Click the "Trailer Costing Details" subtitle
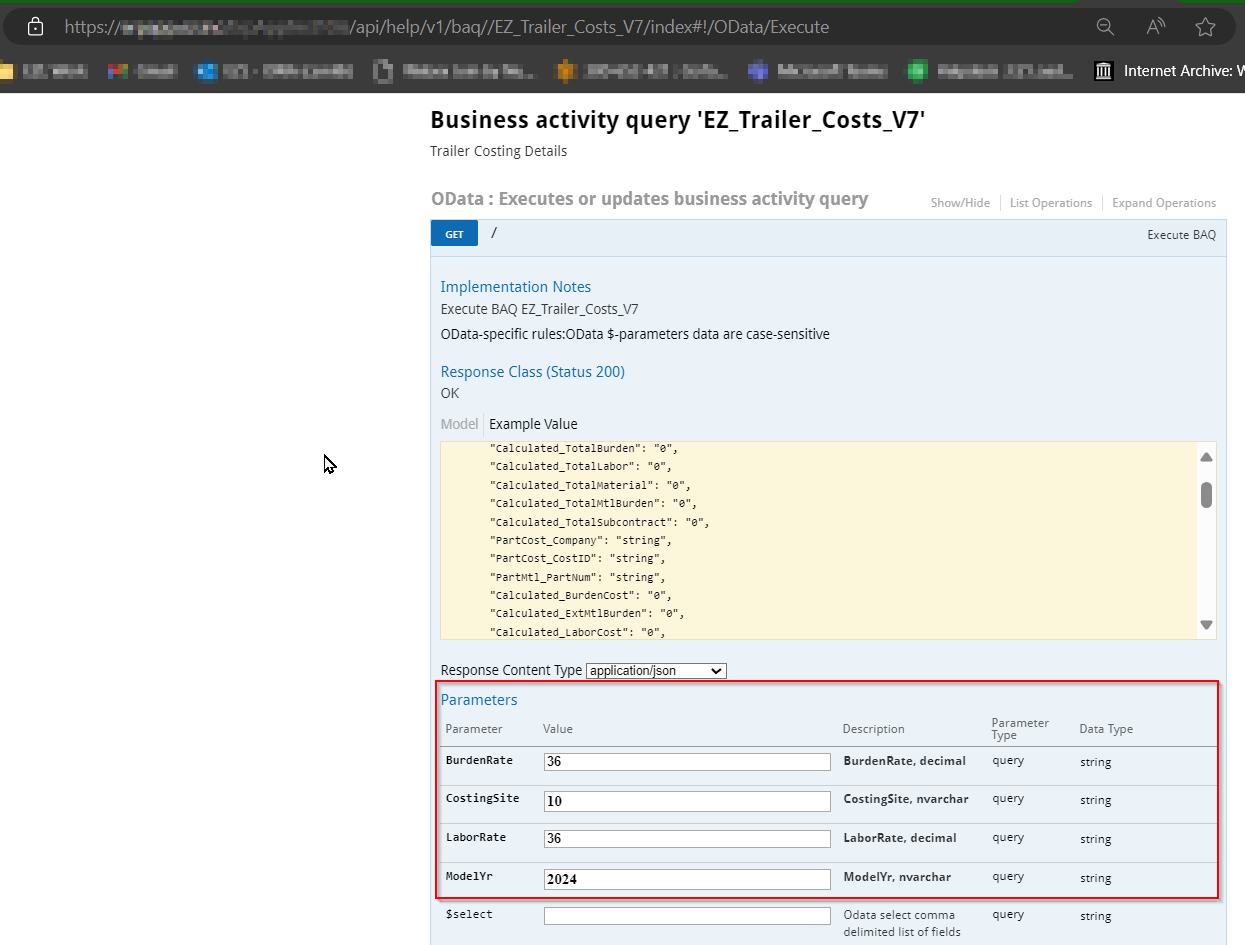Viewport: 1245px width, 945px height. tap(499, 151)
